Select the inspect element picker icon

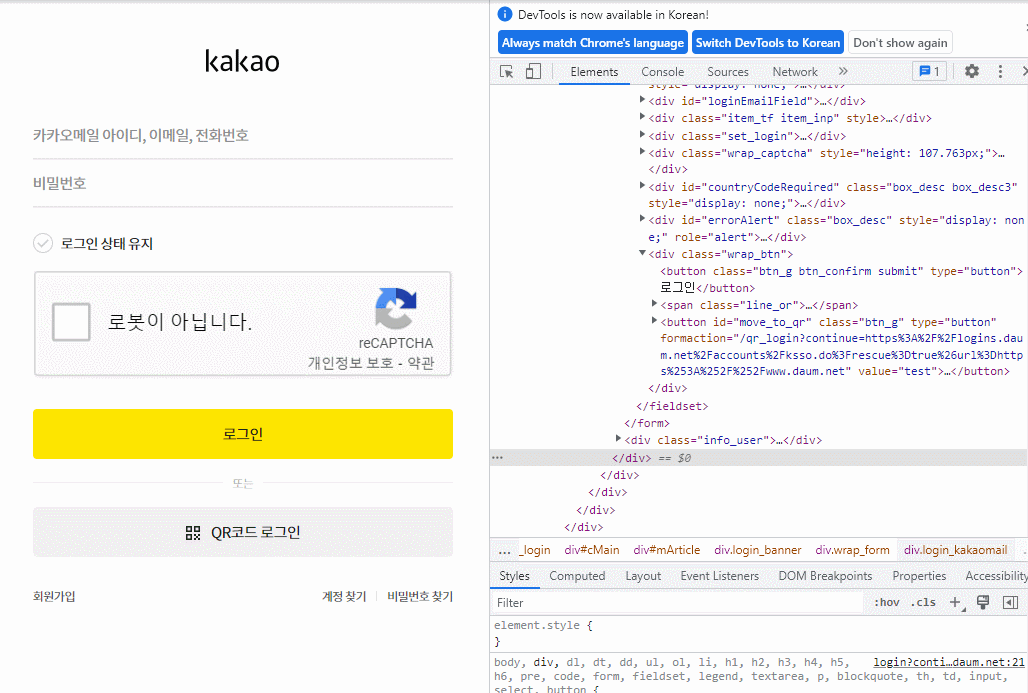coord(506,71)
